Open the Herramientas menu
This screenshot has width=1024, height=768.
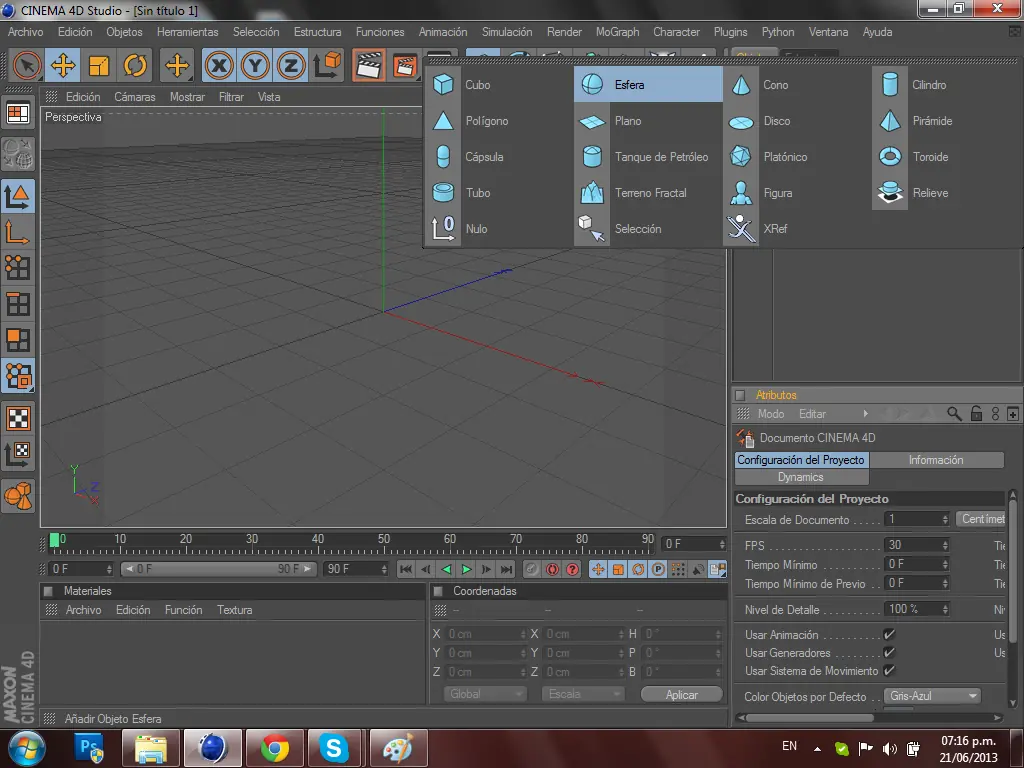tap(187, 32)
